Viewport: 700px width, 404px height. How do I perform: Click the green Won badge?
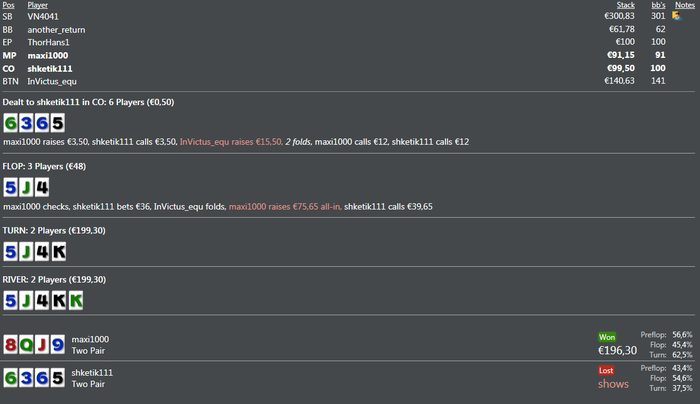pos(608,337)
